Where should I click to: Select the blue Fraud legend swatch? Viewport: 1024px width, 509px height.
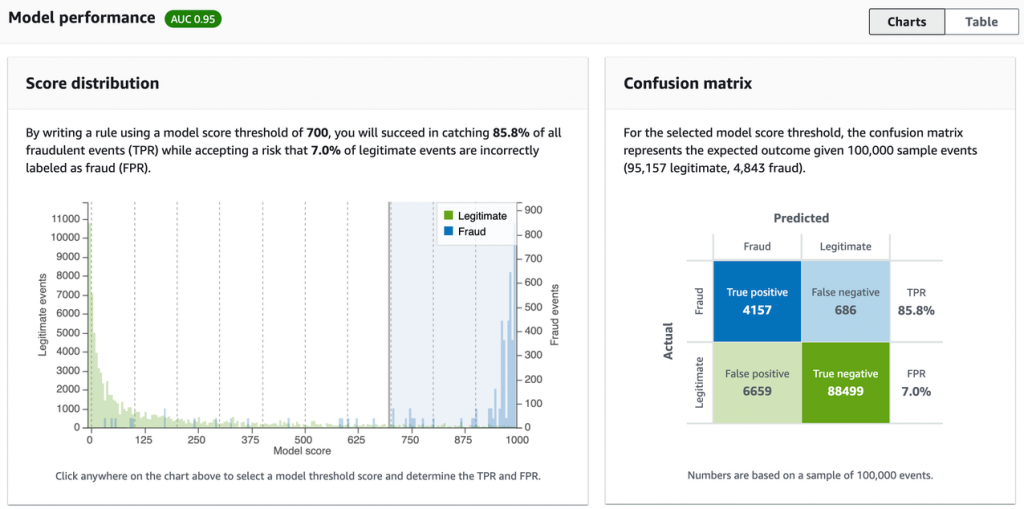[x=448, y=231]
